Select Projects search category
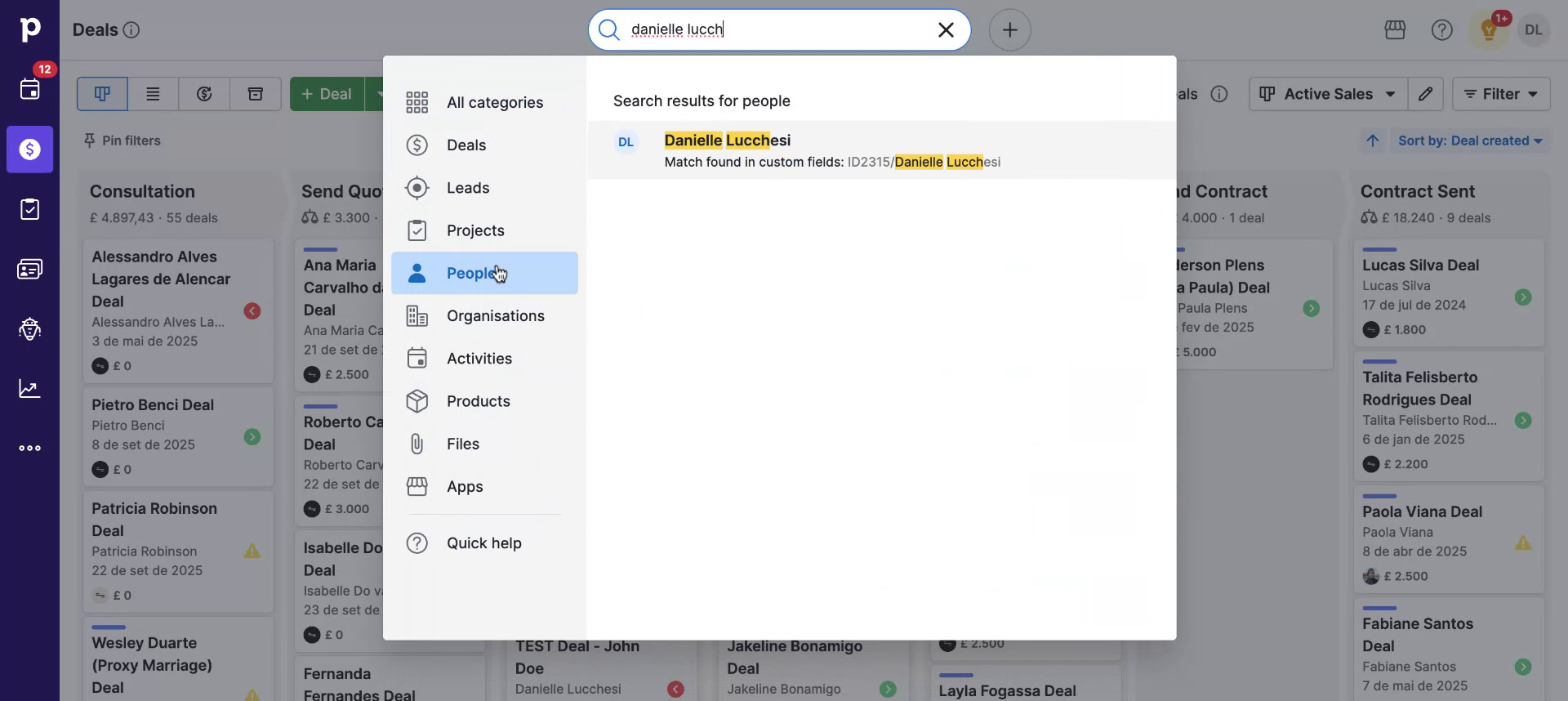1568x701 pixels. click(x=484, y=230)
